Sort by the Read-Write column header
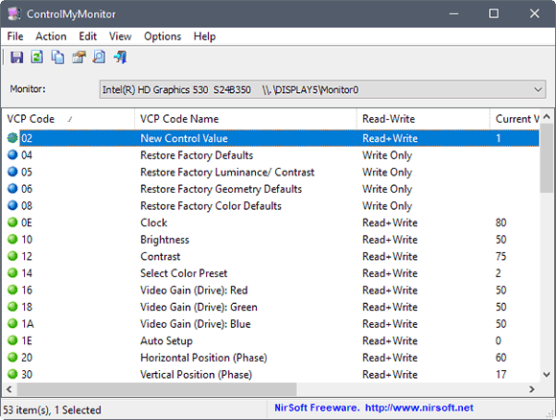Screen dimensions: 556x420 423,119
